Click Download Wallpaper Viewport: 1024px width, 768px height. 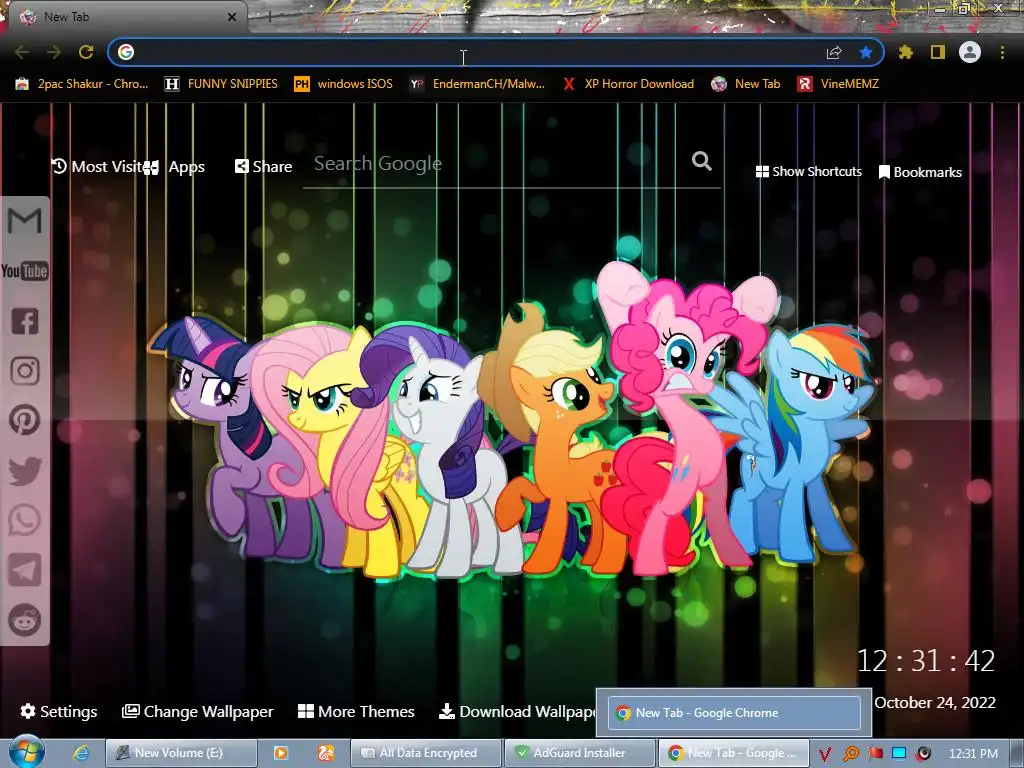517,711
